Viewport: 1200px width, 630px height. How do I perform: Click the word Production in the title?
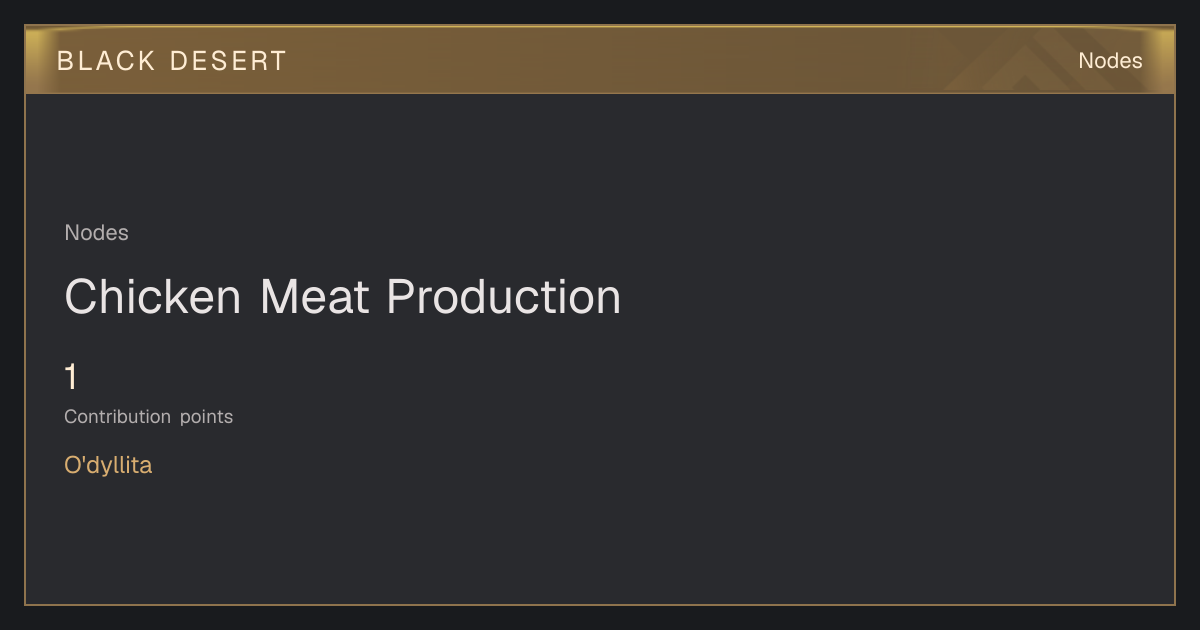(x=504, y=297)
